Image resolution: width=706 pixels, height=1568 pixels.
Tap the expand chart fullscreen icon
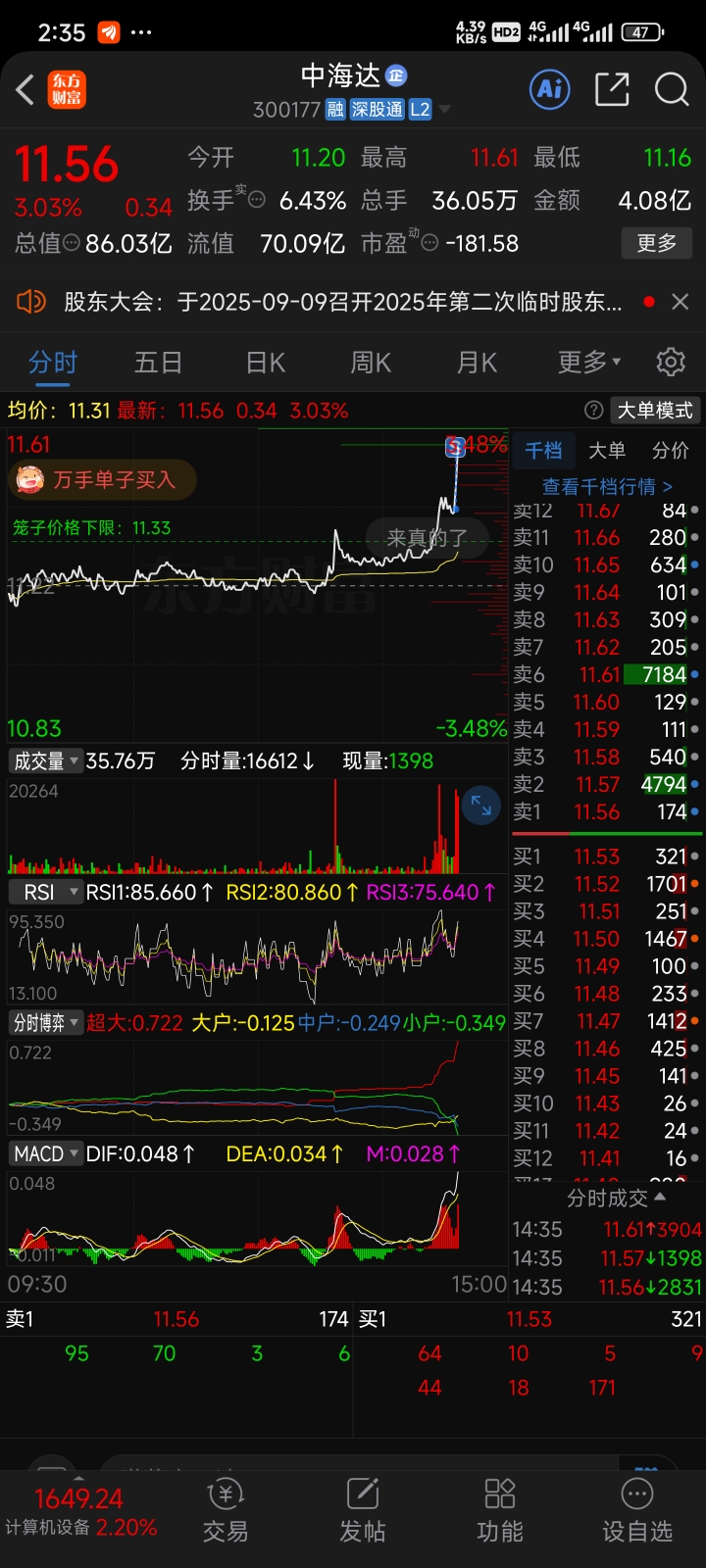tap(481, 806)
